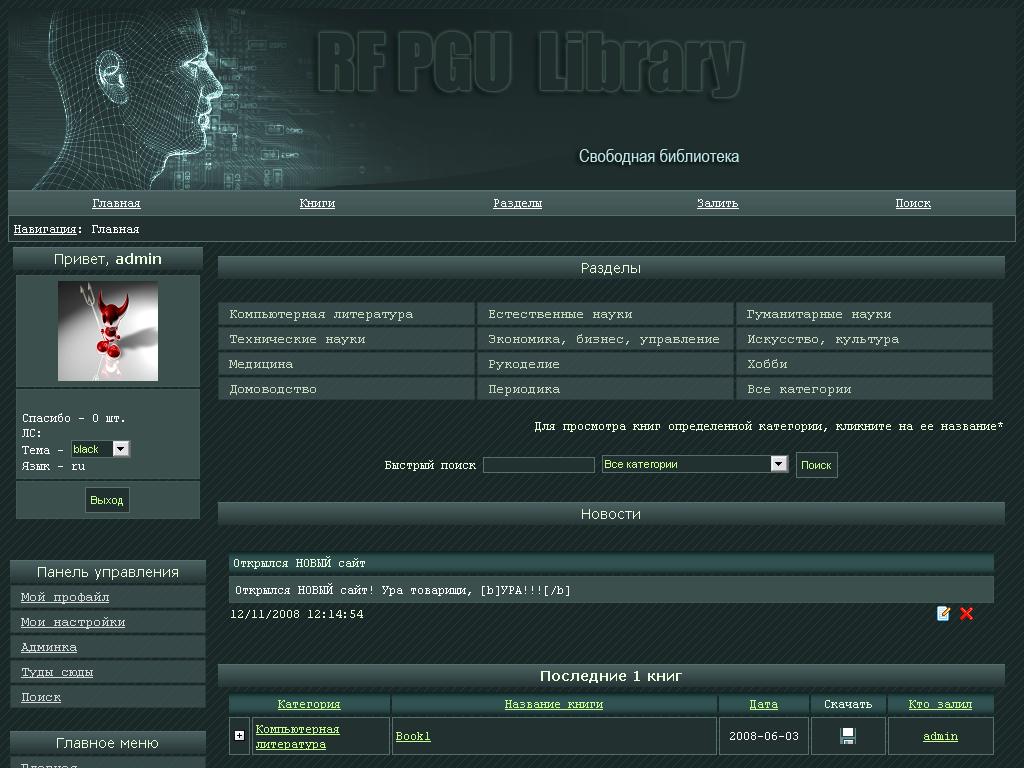This screenshot has height=768, width=1024.
Task: Open 'Книги' in the top navigation
Action: point(317,203)
